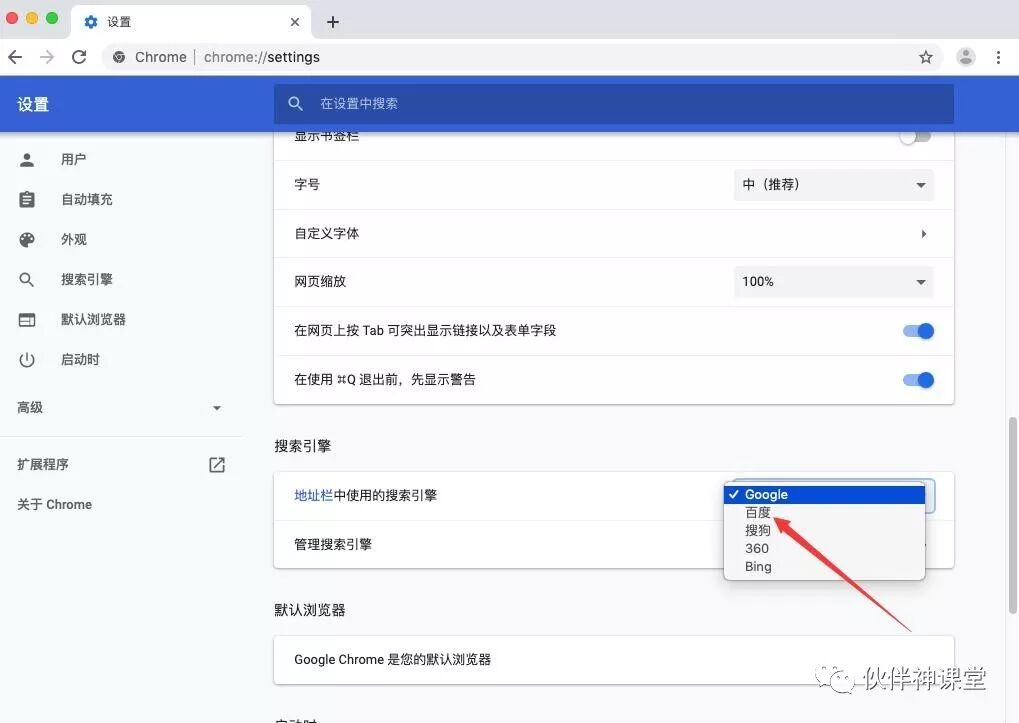Toggle the ⌘Q 退出前显示警告 switch

(x=918, y=380)
